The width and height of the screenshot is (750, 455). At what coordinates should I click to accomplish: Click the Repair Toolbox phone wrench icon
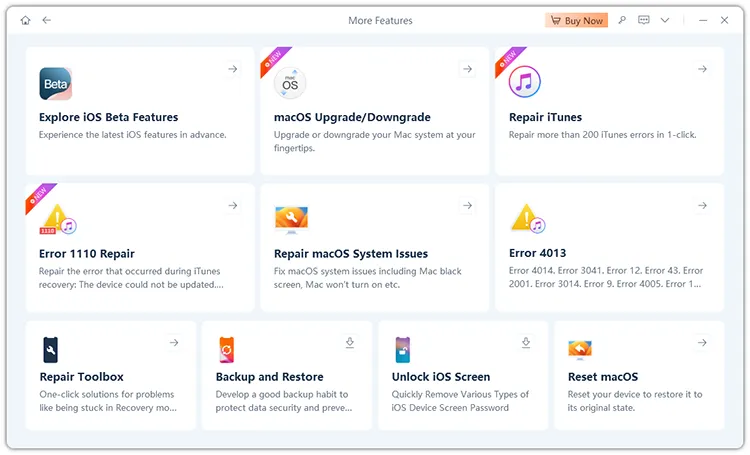click(51, 350)
